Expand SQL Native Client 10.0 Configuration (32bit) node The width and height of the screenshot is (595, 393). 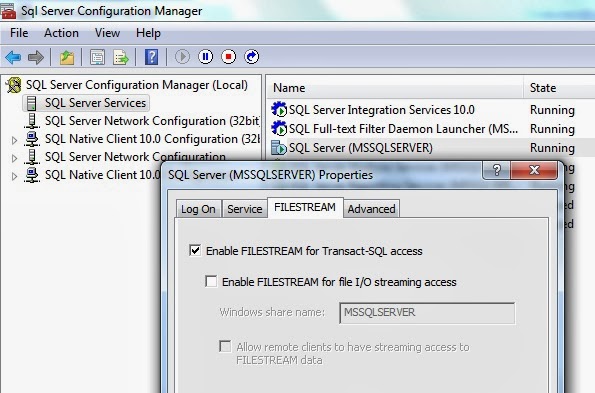tap(14, 140)
